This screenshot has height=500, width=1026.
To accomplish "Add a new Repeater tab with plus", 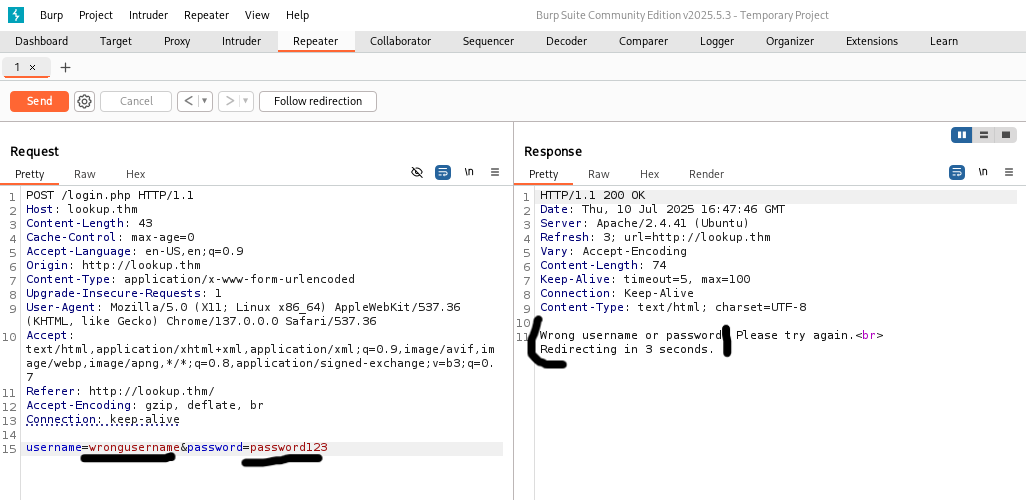I will [x=66, y=67].
